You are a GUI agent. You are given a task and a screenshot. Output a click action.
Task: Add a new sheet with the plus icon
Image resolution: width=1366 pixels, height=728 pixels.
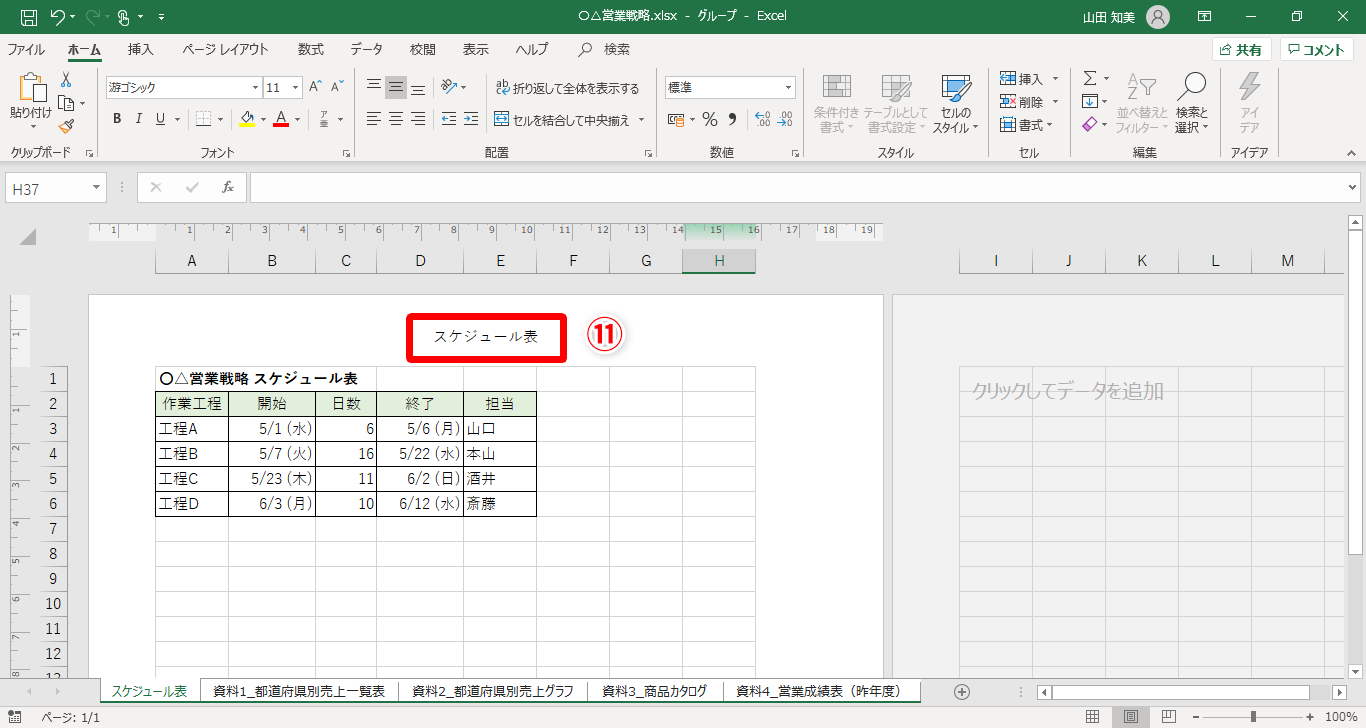click(962, 691)
